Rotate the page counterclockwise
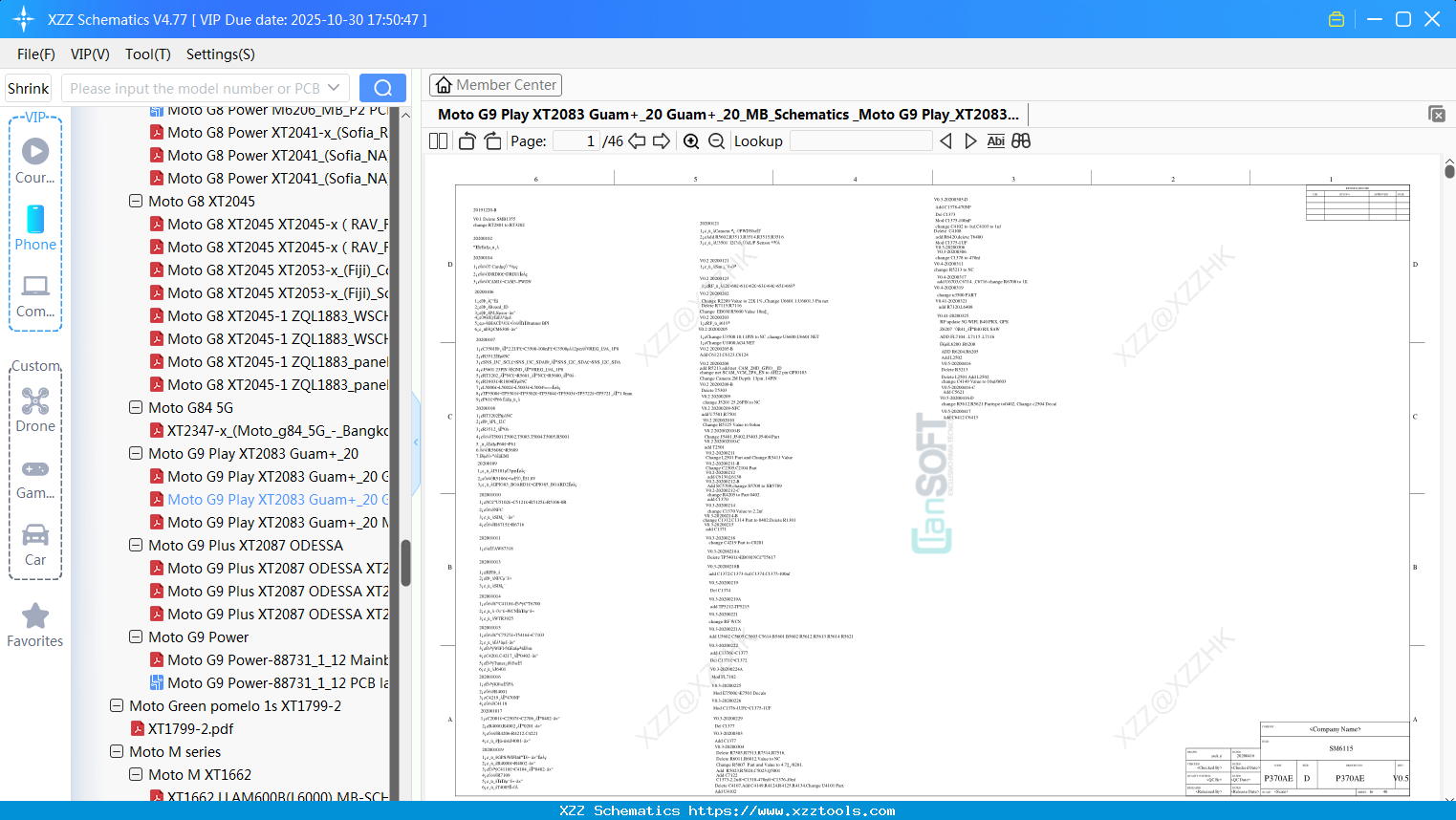 (467, 141)
